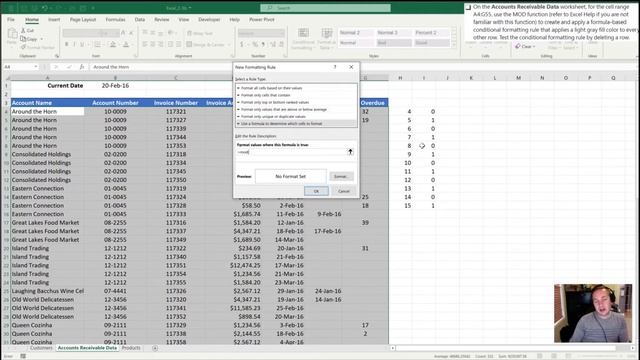Apply Comma Style format
This screenshot has width=640, height=360.
point(263,44)
